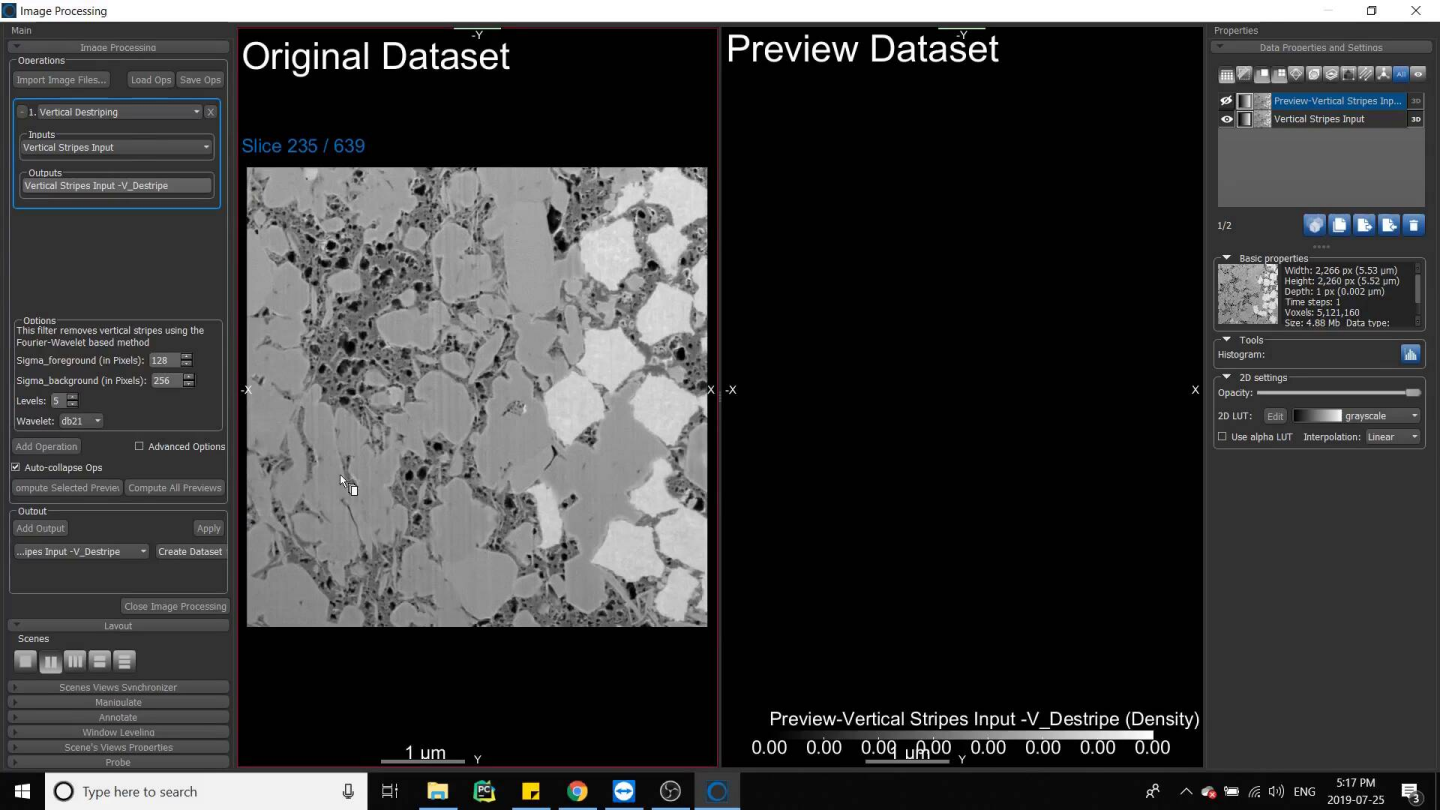Remove Vertical Destriping operation with X button
The image size is (1440, 810).
(x=211, y=112)
